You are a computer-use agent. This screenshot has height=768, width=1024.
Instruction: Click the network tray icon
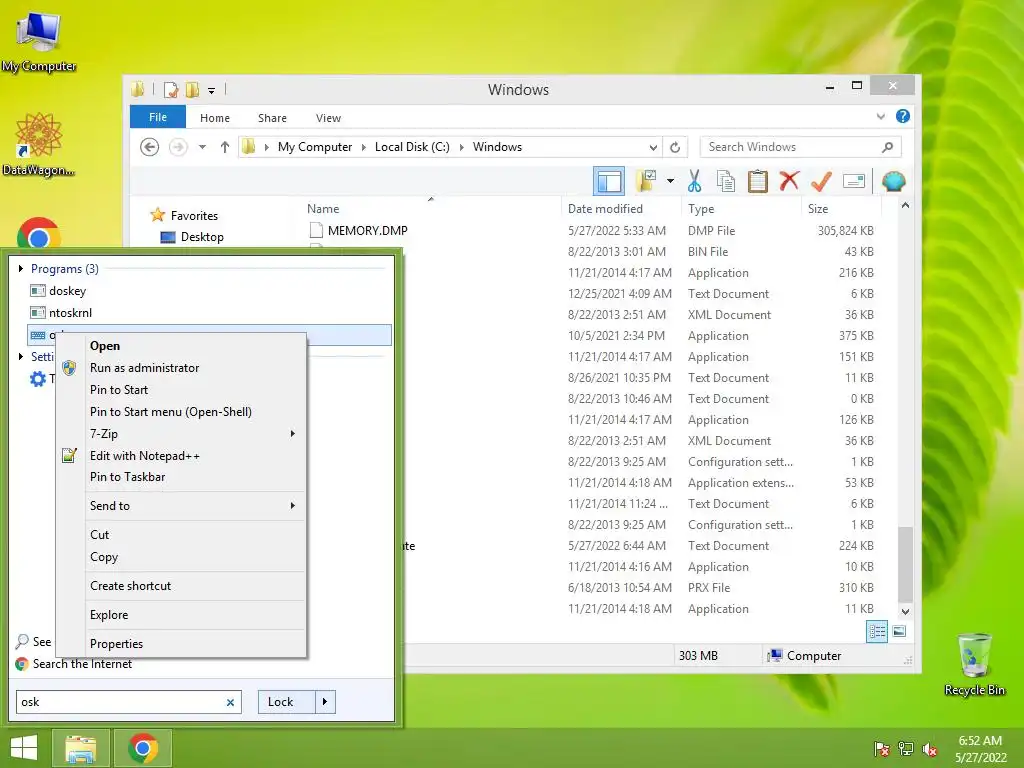[906, 748]
